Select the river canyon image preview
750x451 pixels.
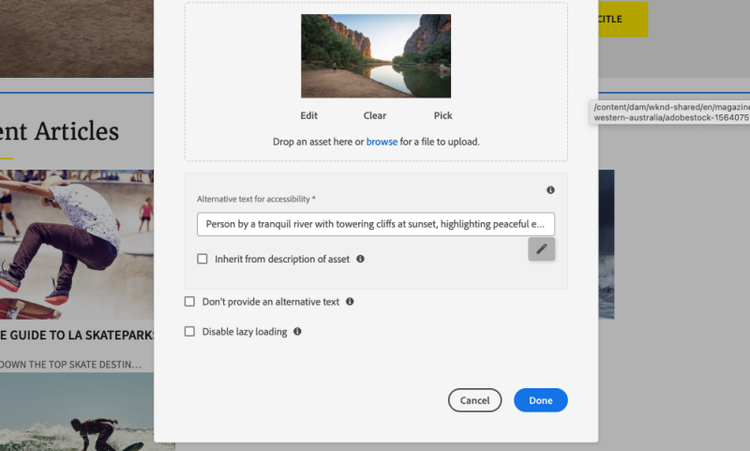click(x=375, y=55)
